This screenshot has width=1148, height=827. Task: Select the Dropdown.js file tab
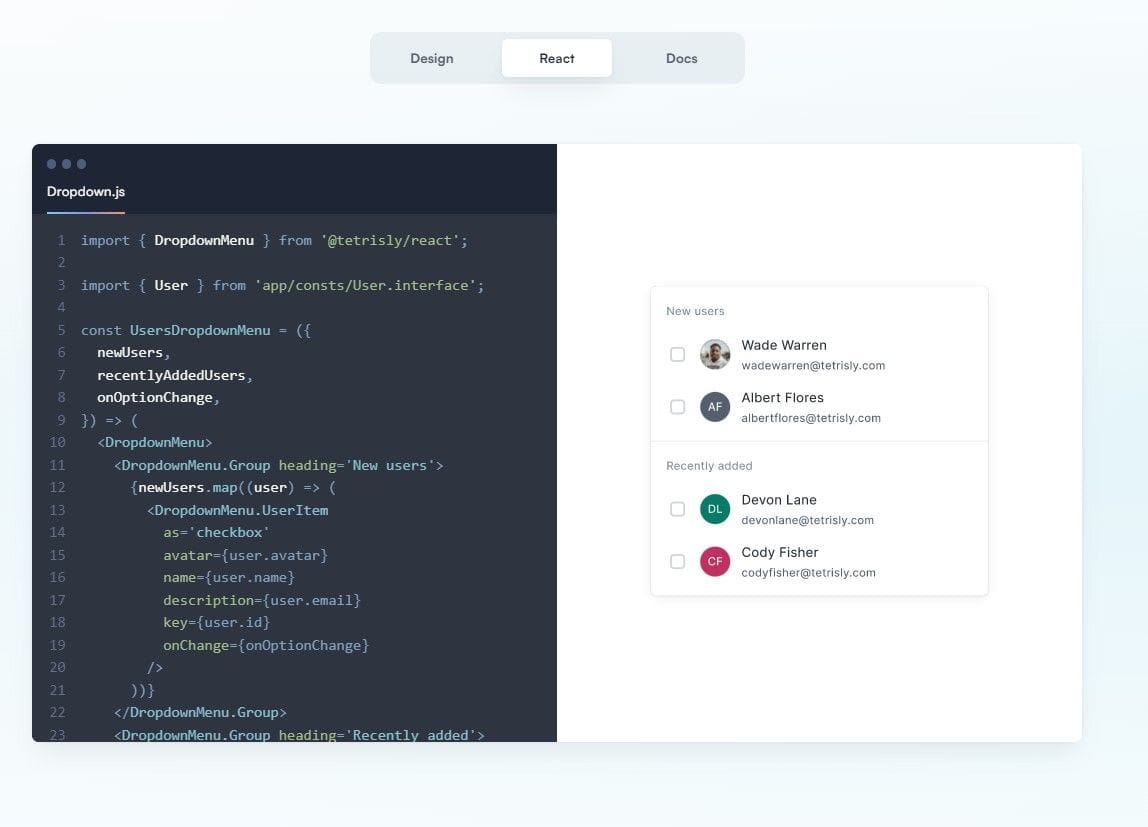[x=83, y=191]
